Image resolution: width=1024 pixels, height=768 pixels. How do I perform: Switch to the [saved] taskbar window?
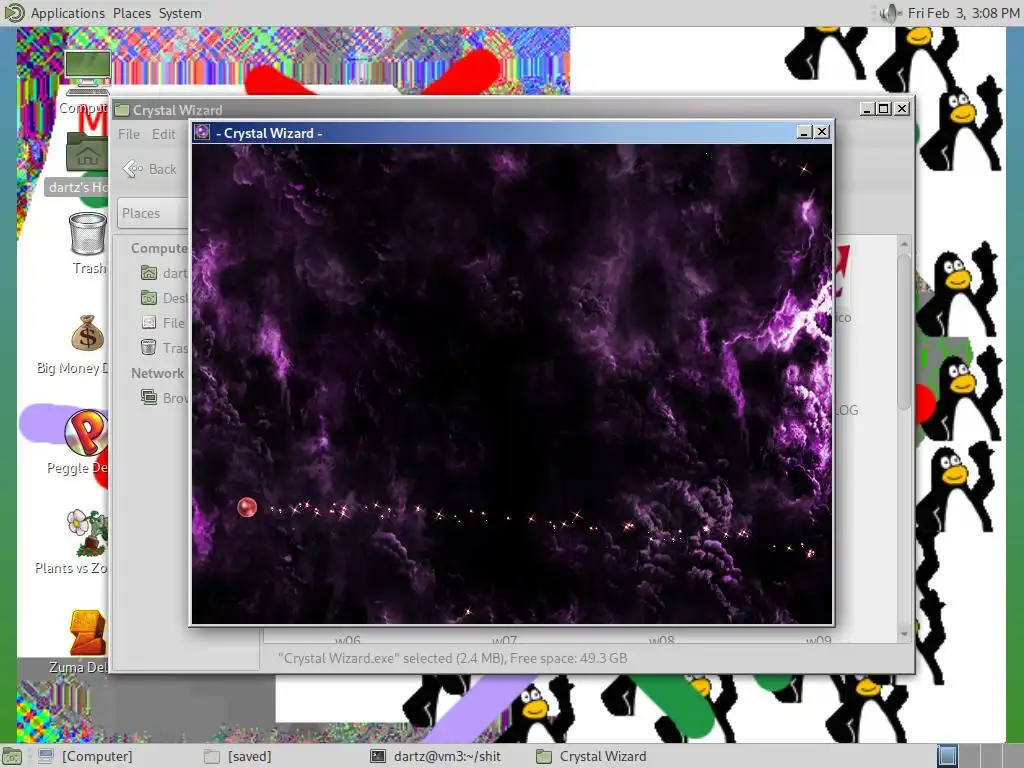point(238,756)
